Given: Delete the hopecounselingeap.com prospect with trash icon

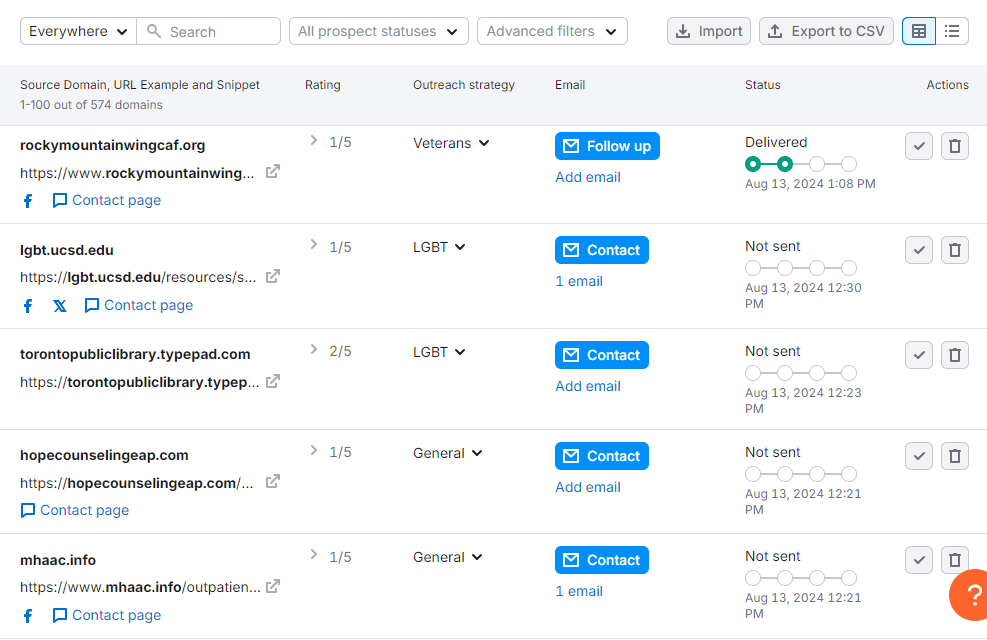Looking at the screenshot, I should (954, 456).
